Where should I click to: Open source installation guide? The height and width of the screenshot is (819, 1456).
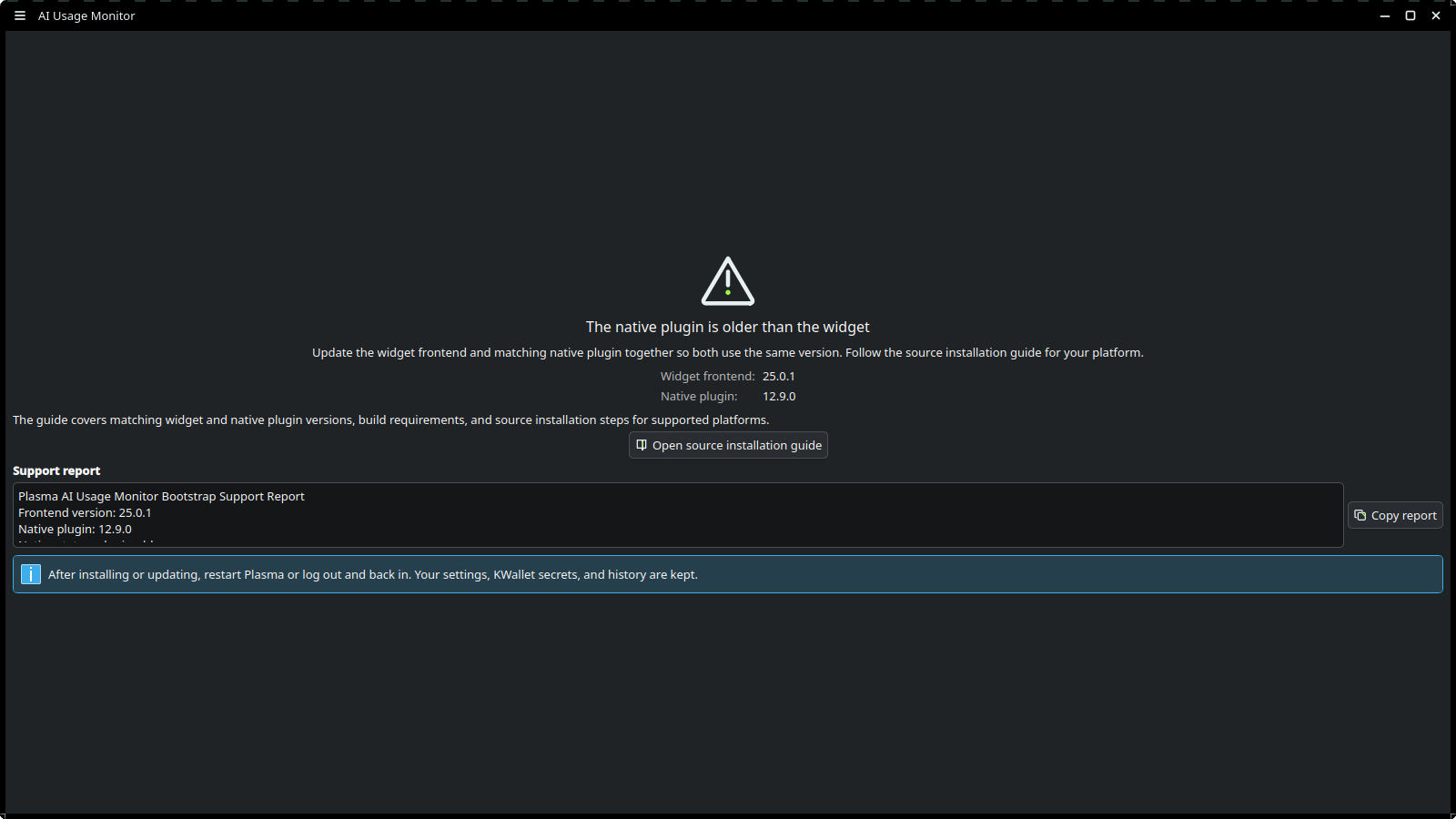(x=728, y=445)
